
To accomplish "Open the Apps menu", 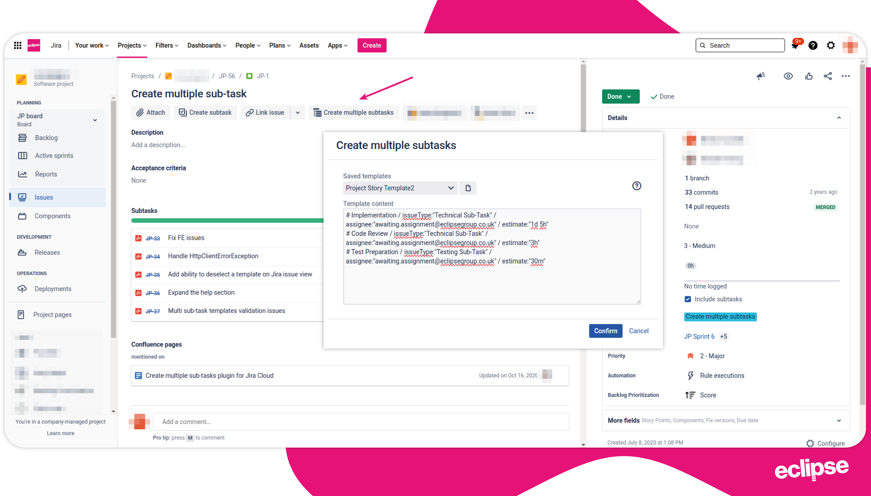I will click(337, 46).
